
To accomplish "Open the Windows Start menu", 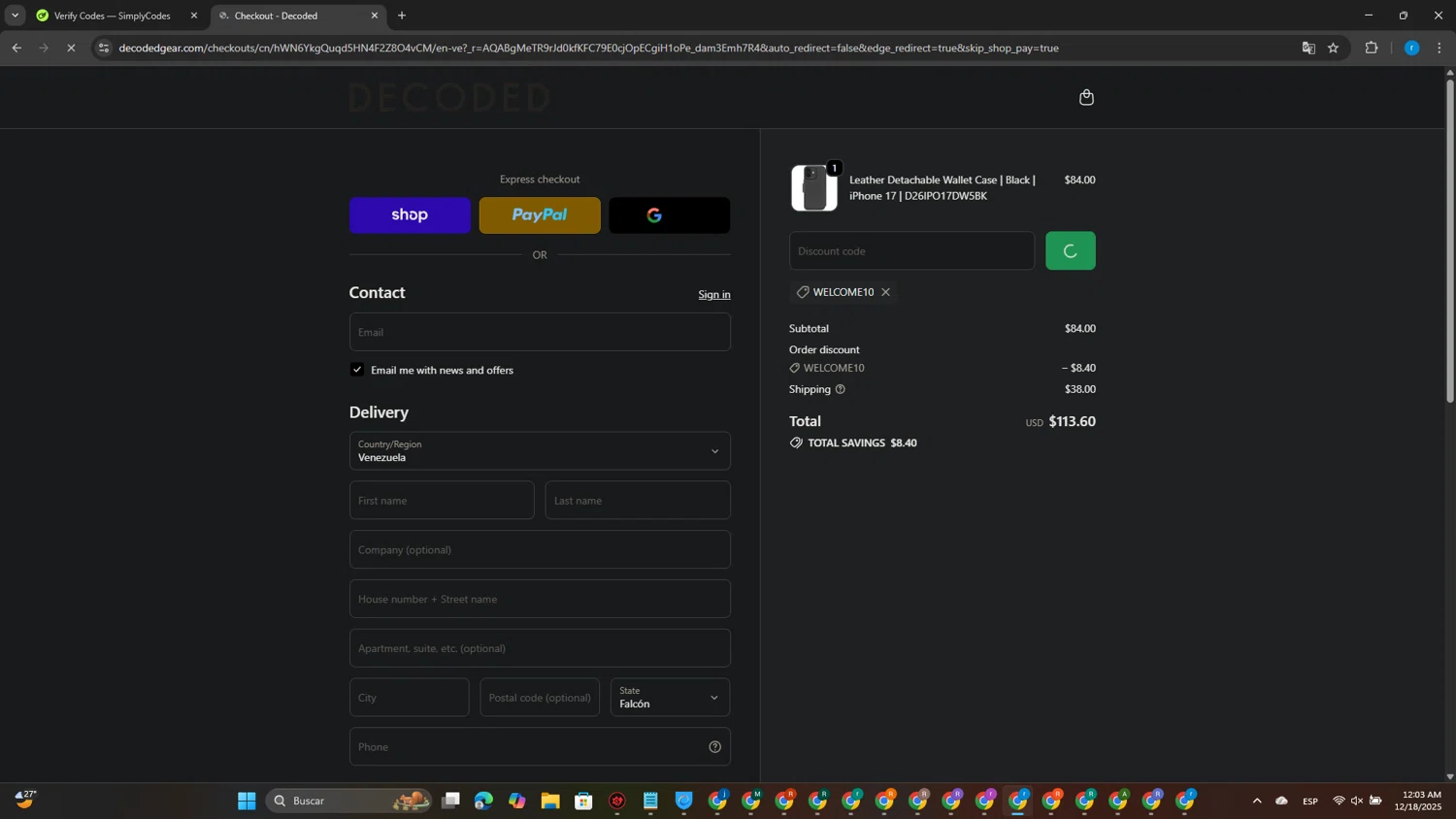I will pyautogui.click(x=247, y=801).
